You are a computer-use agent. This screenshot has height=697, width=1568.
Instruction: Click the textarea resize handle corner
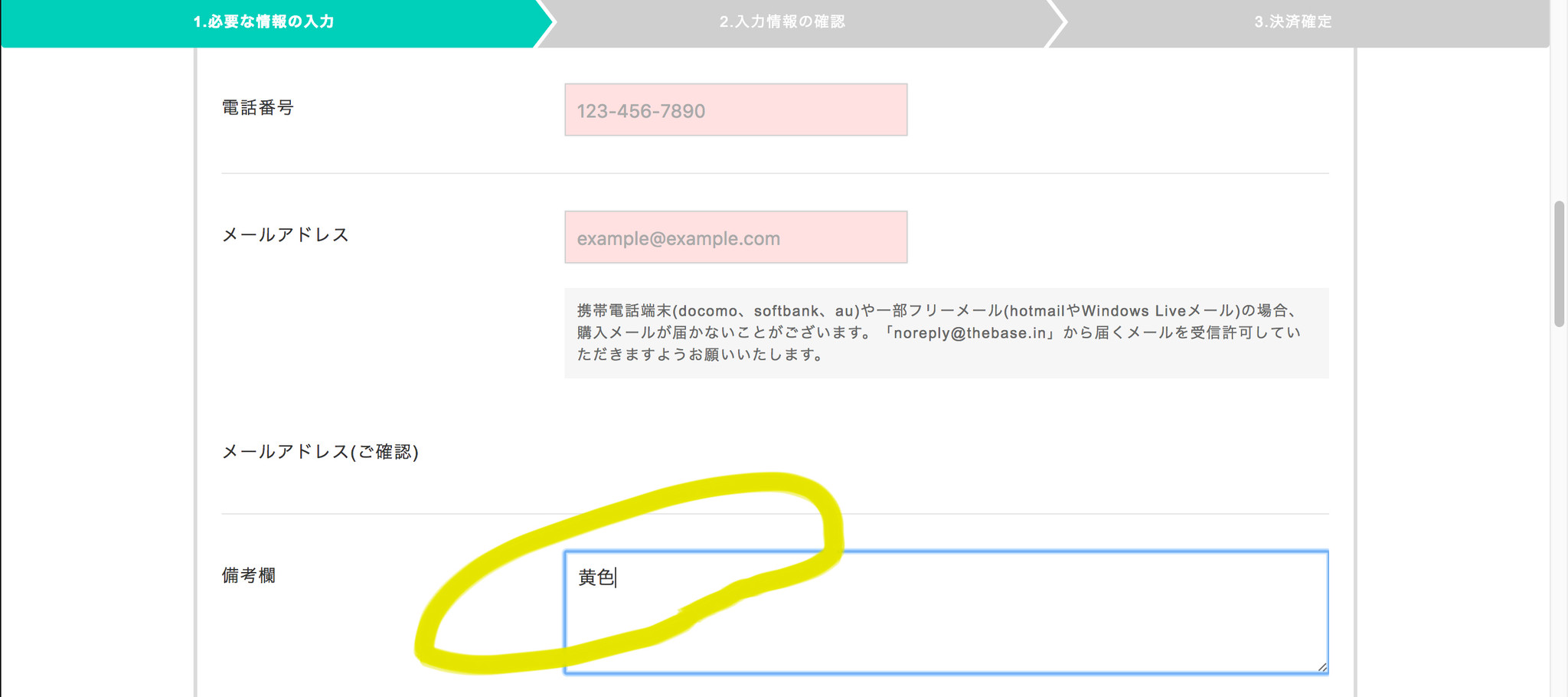coord(1321,667)
